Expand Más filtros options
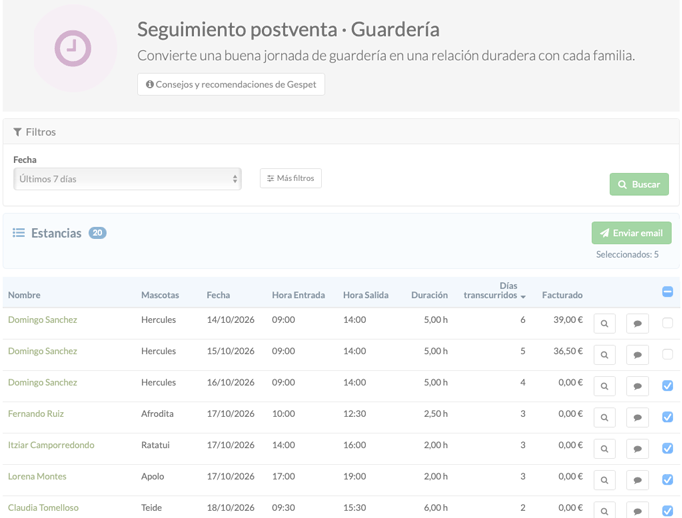Viewport: 682px width, 518px height. (291, 178)
